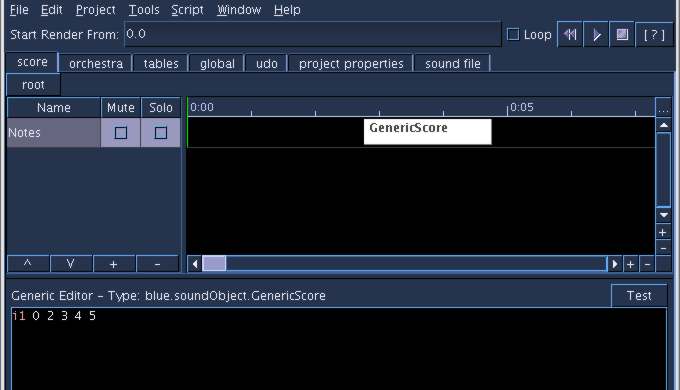Move the layer down with the V button
Viewport: 680px width, 390px height.
coord(71,264)
